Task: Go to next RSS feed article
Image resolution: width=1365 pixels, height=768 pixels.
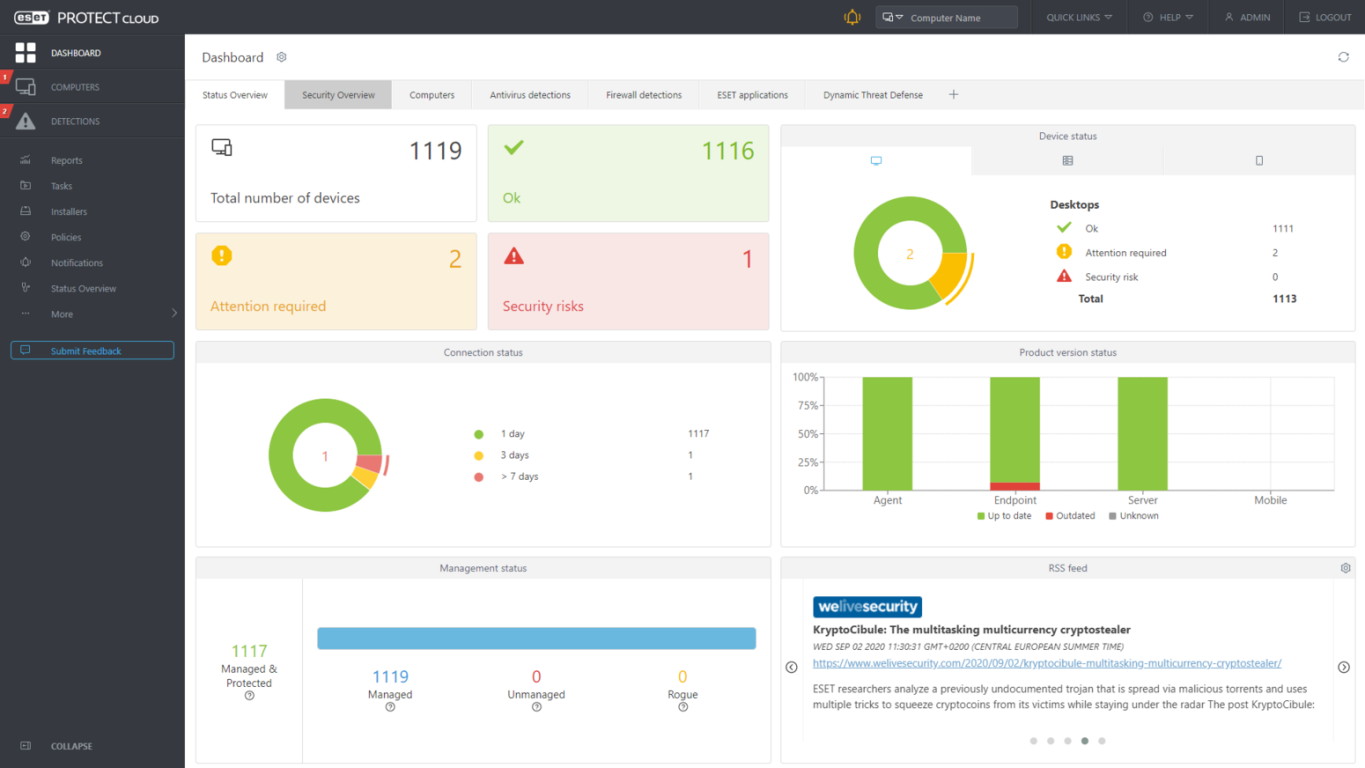Action: coord(1343,667)
